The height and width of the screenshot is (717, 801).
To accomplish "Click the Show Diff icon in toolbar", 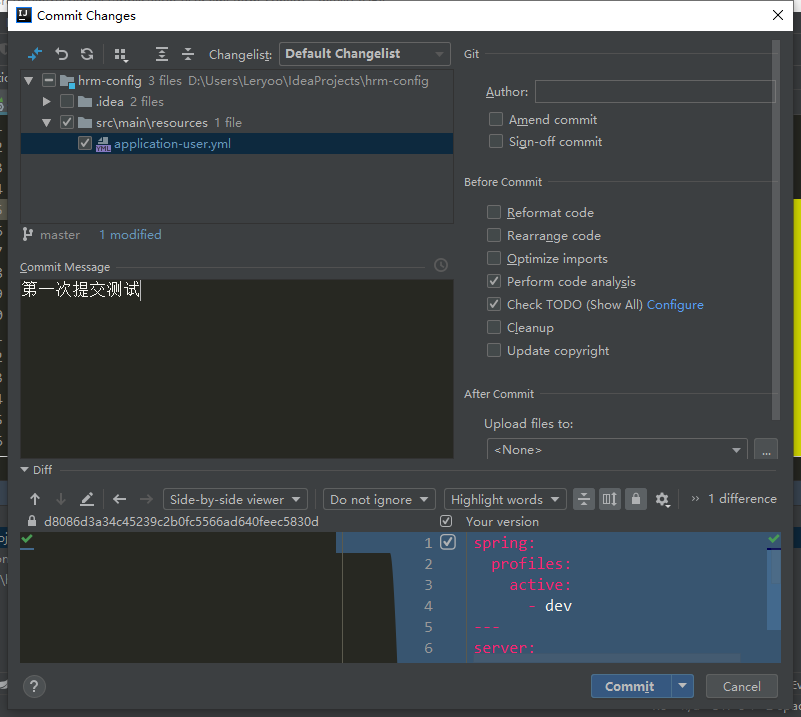I will 35,54.
